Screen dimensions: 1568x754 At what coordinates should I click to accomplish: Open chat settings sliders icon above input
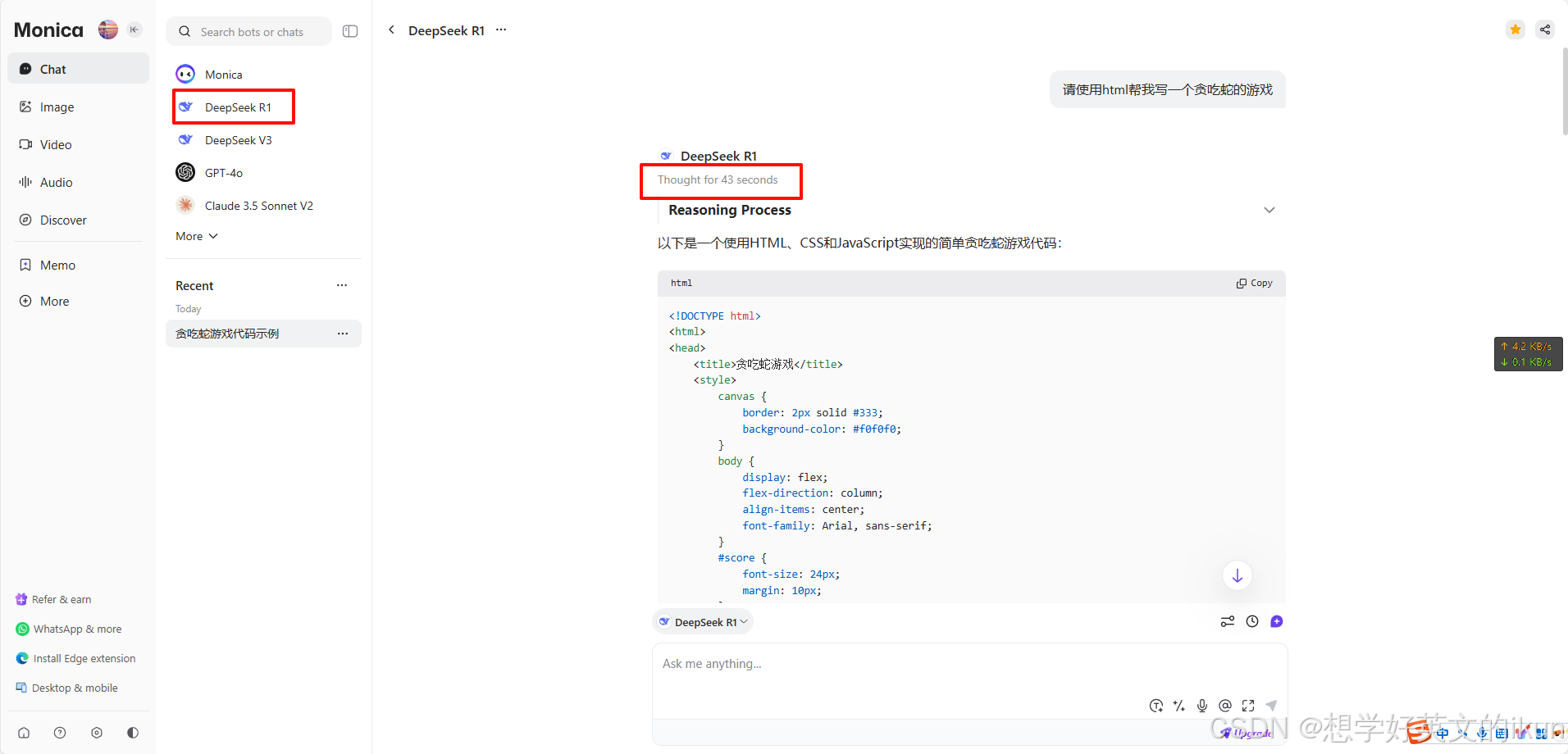click(x=1228, y=621)
